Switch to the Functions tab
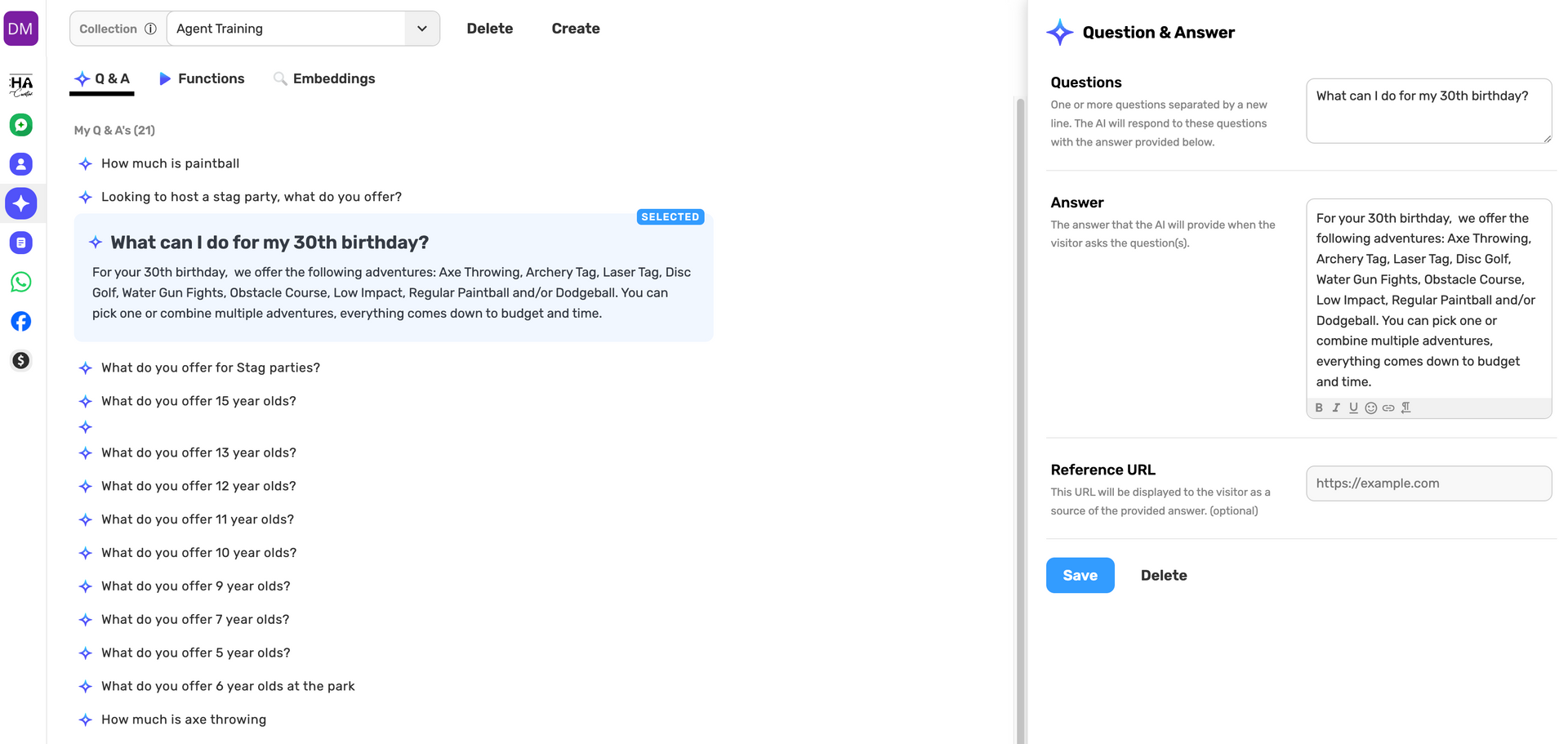1568x744 pixels. pyautogui.click(x=202, y=78)
